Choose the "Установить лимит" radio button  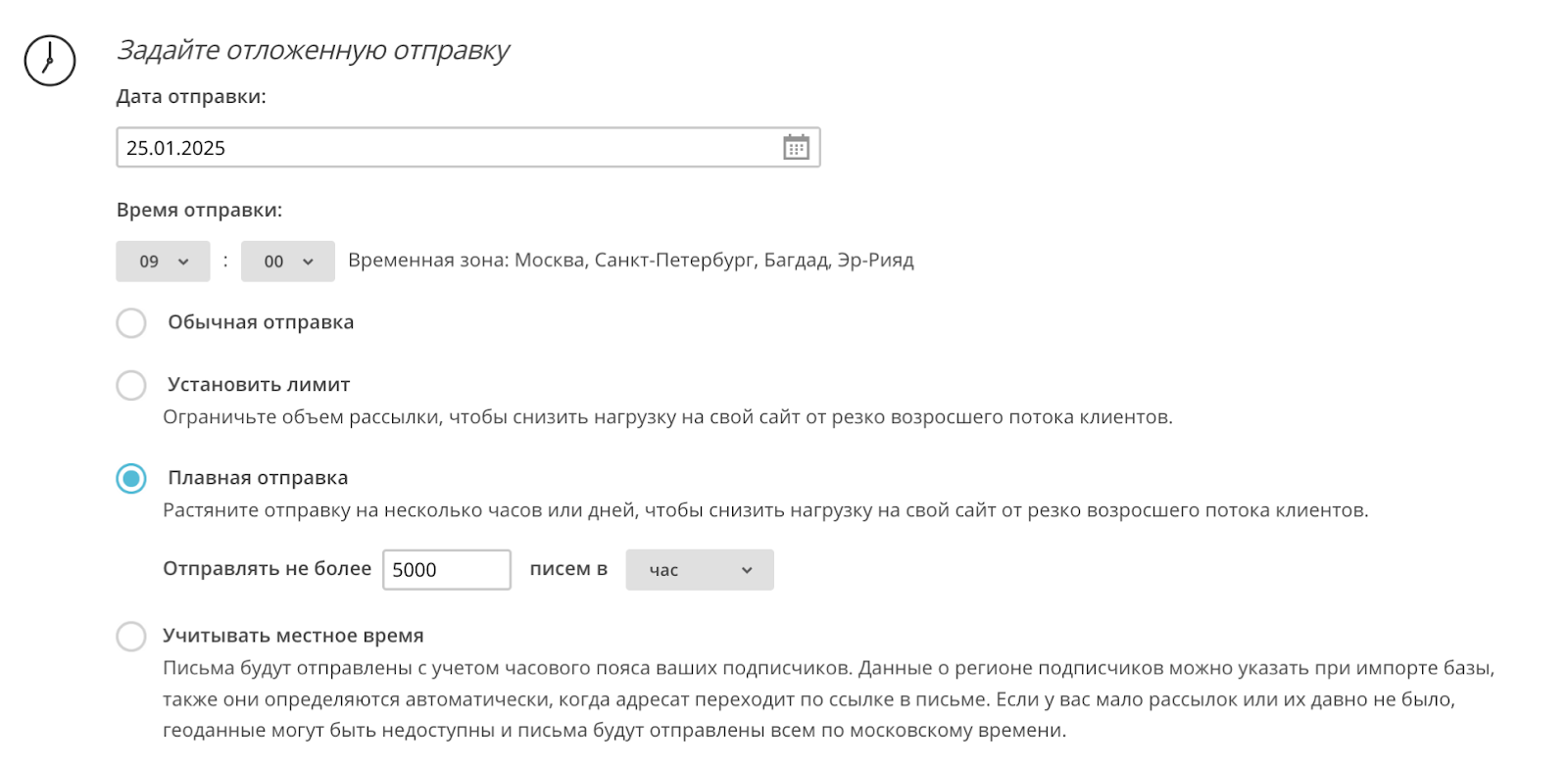click(x=131, y=385)
